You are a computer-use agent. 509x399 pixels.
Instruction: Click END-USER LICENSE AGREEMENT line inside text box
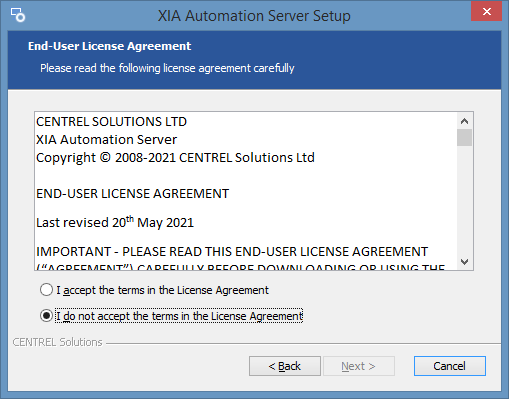pos(132,194)
